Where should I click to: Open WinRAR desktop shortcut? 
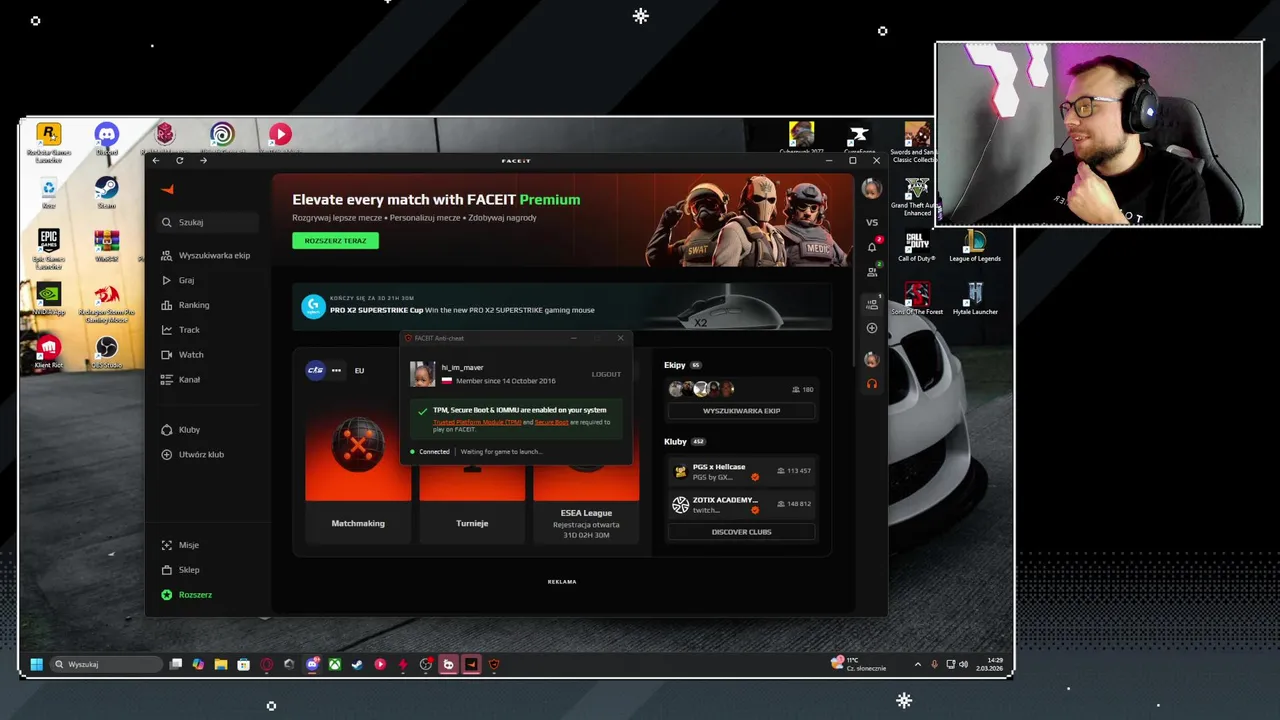tap(106, 245)
